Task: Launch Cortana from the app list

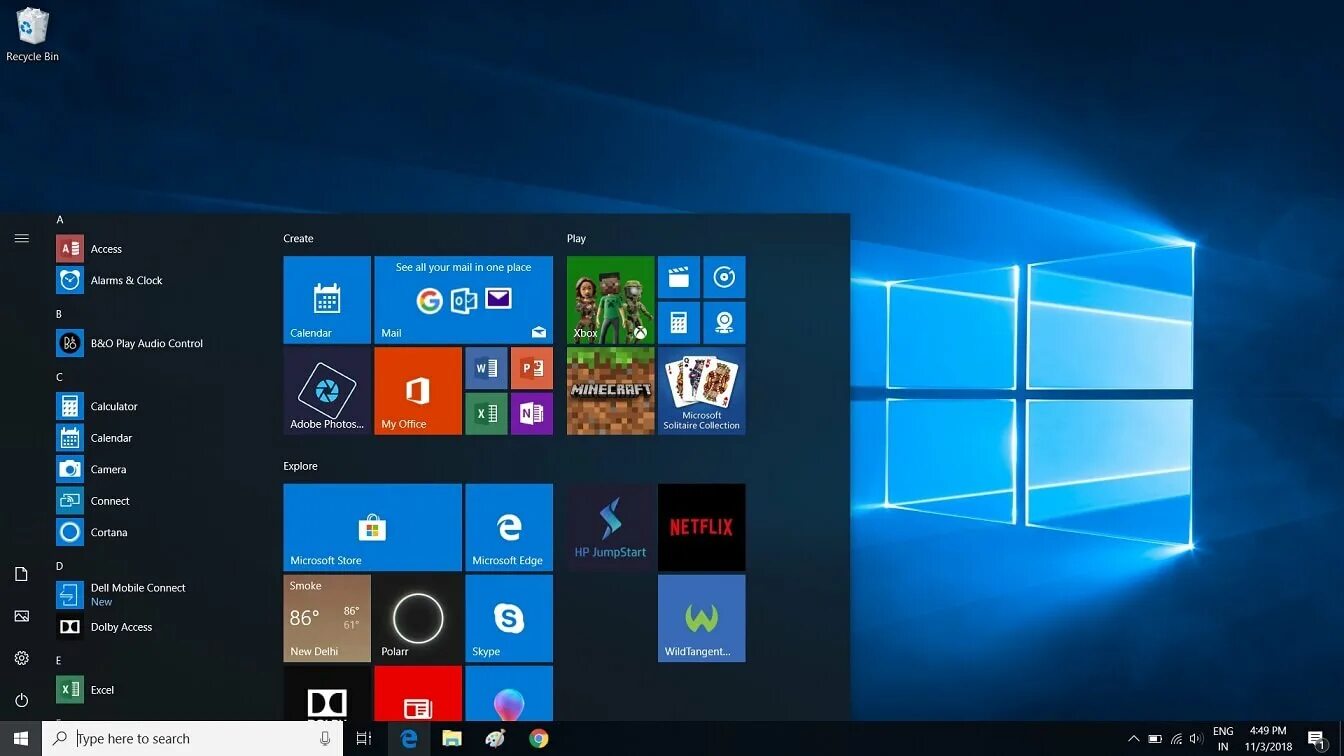Action: pos(150,532)
